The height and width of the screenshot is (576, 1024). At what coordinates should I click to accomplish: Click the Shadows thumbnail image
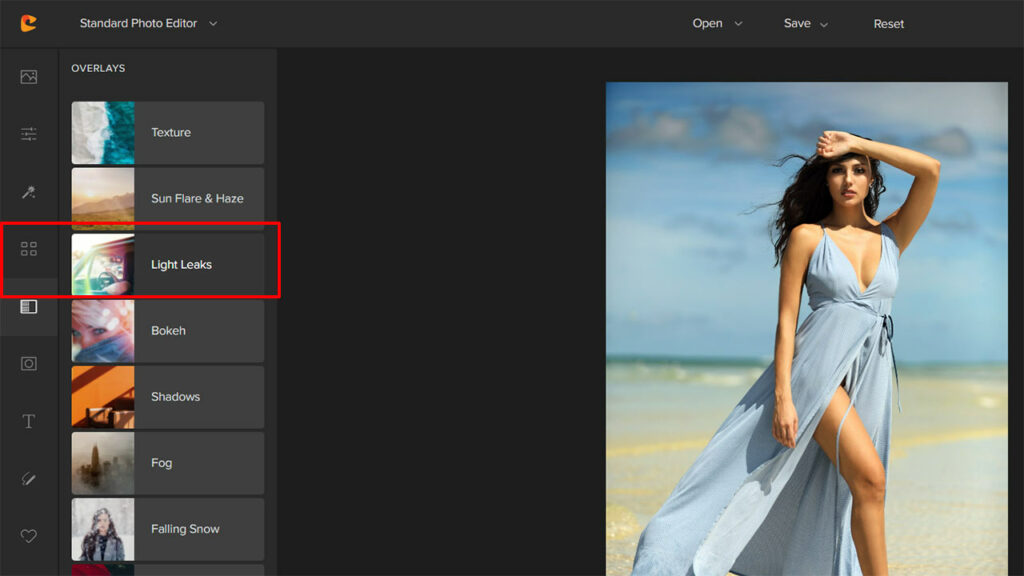[x=103, y=397]
